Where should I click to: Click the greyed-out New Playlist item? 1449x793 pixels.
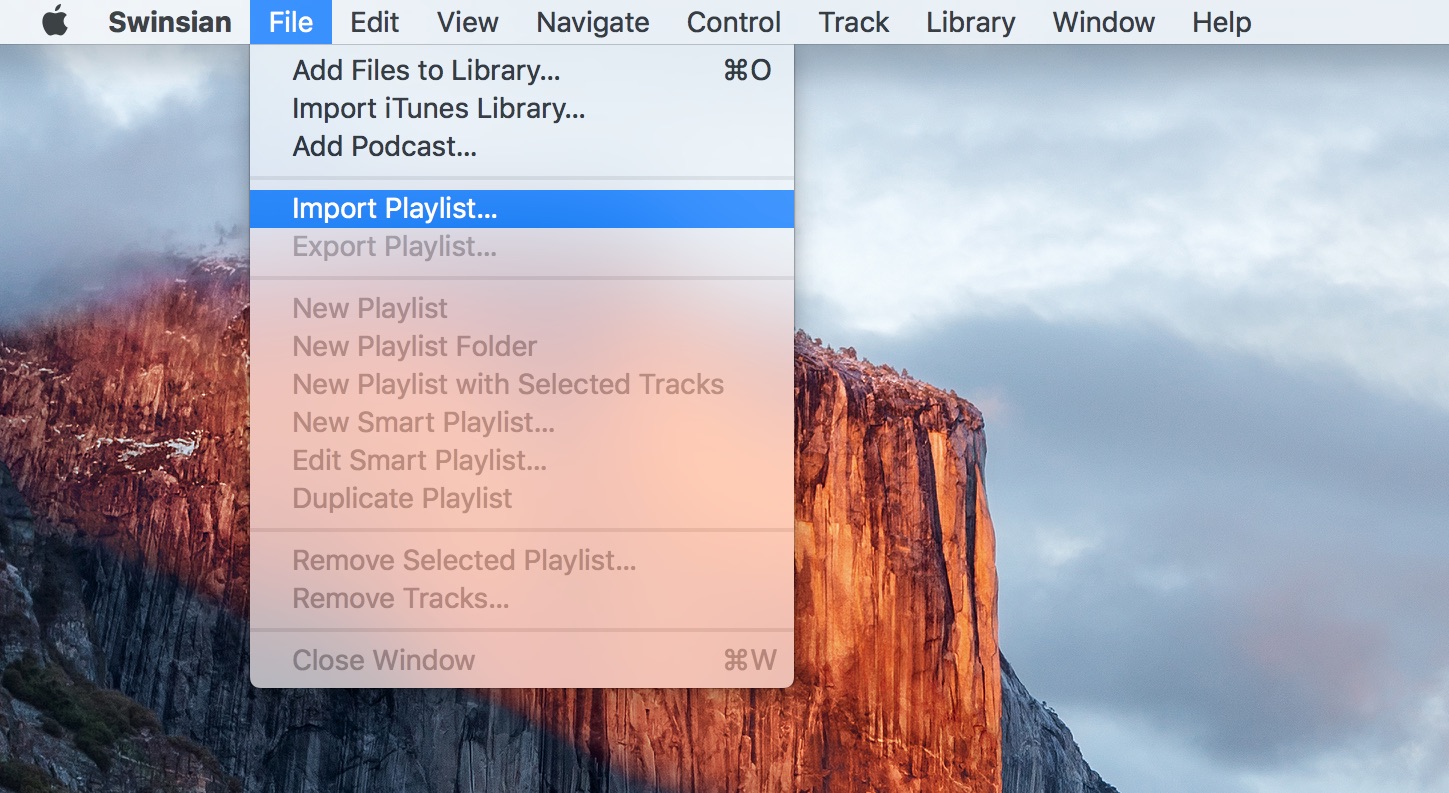coord(522,308)
